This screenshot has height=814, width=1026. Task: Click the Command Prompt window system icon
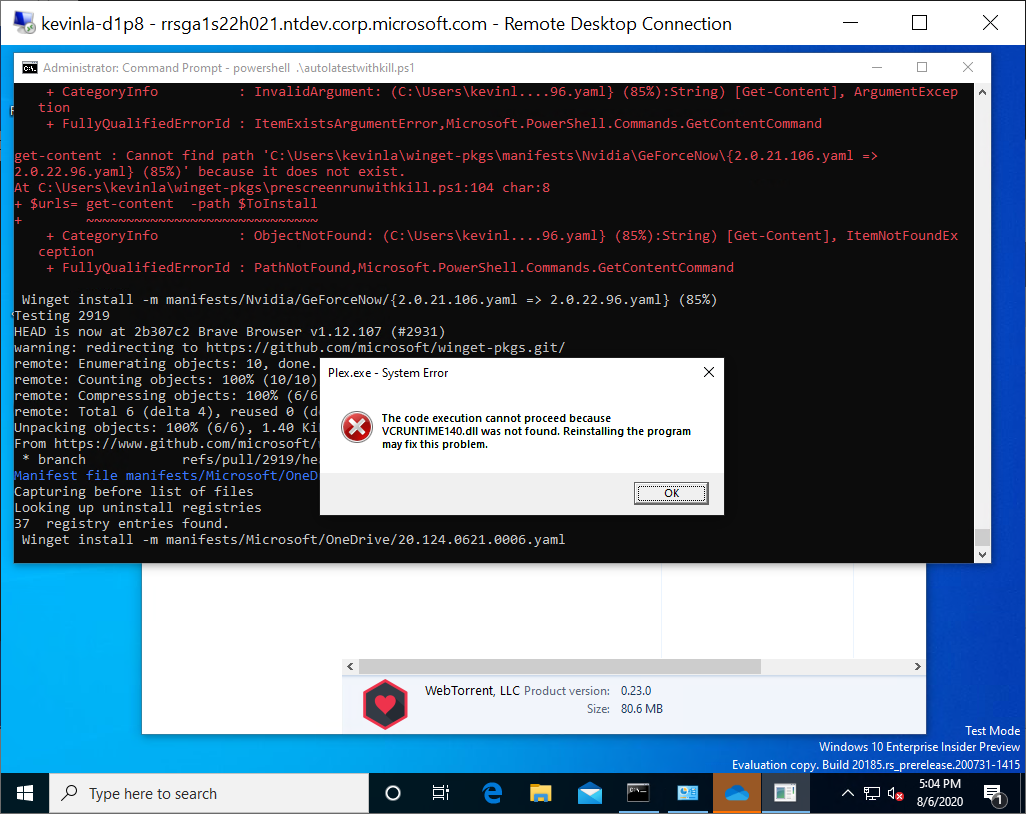[x=29, y=68]
